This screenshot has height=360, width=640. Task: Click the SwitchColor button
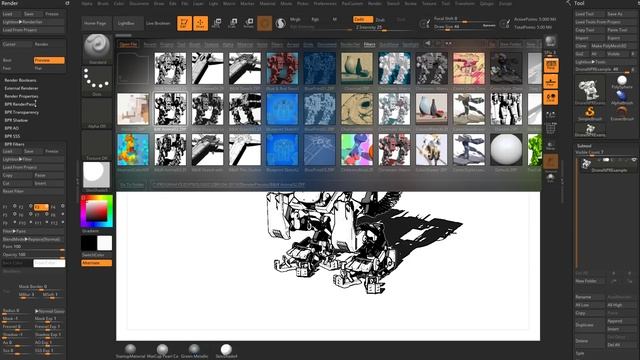[x=97, y=255]
